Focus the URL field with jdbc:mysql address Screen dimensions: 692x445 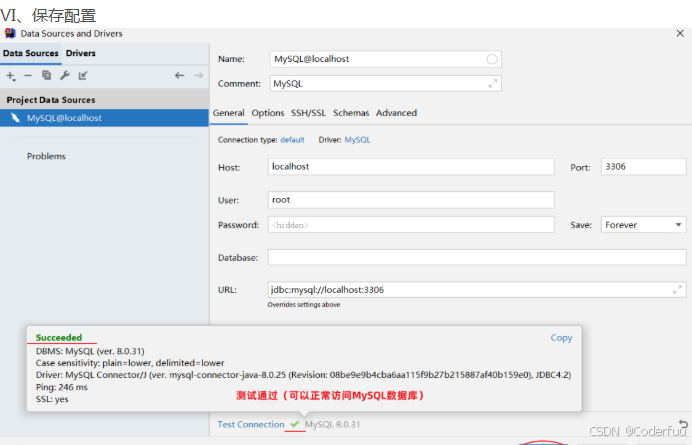coord(477,290)
